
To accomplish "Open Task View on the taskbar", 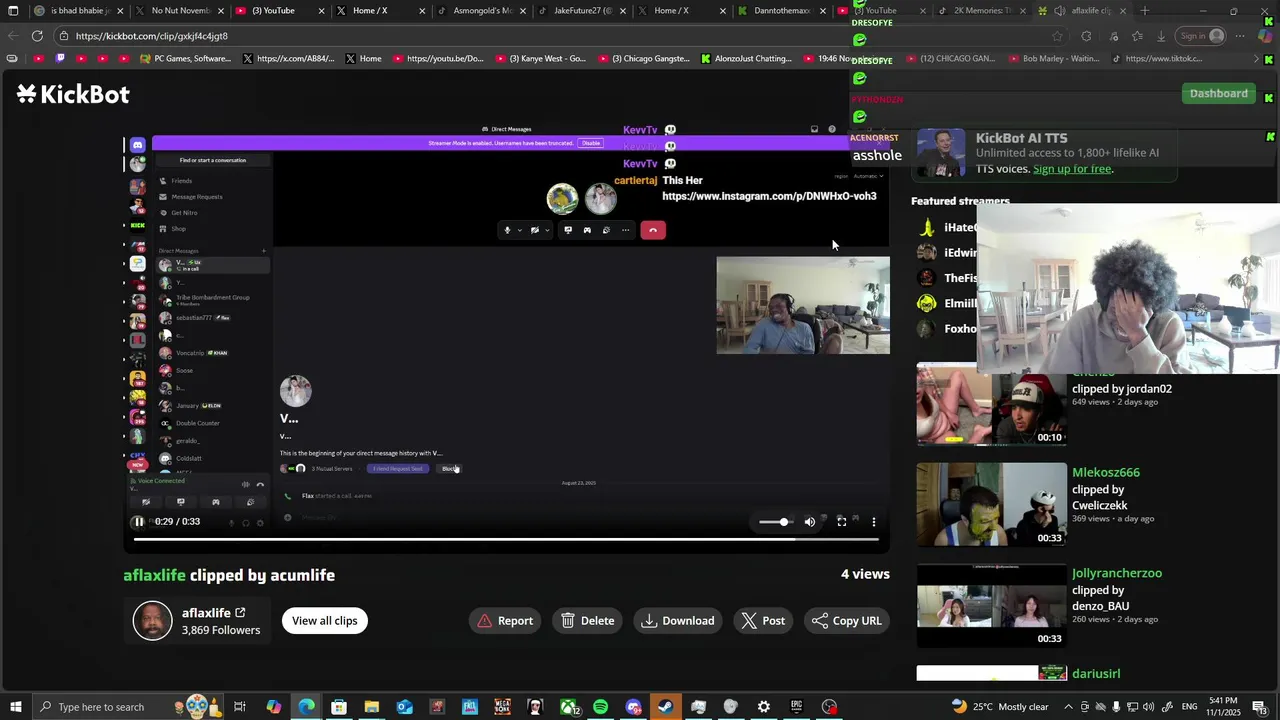I will pyautogui.click(x=240, y=707).
